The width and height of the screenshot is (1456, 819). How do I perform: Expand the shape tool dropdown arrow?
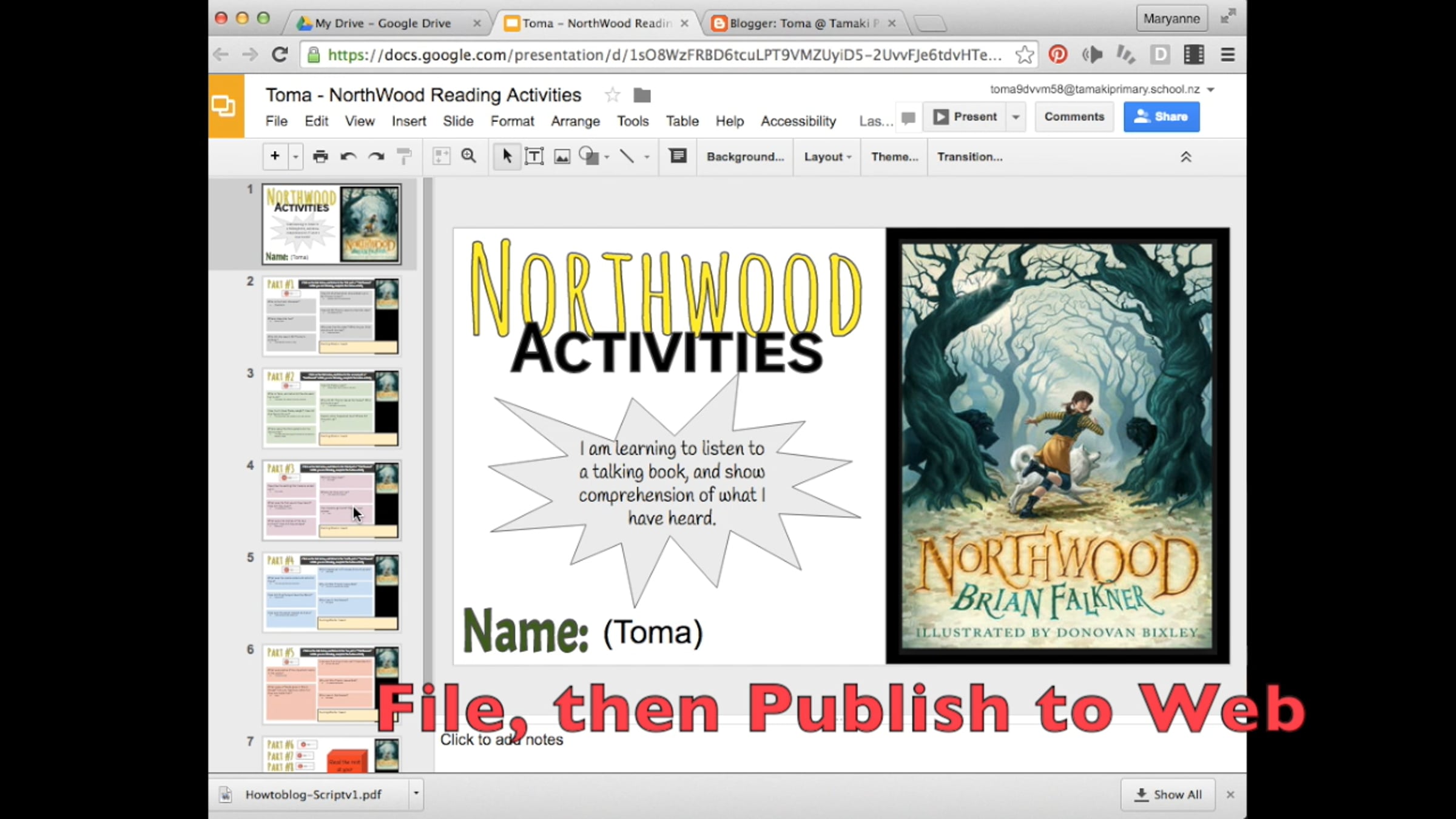coord(607,157)
